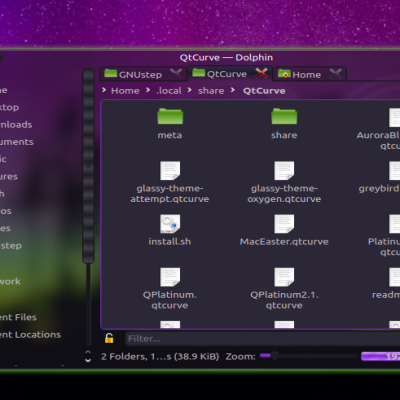Go to .local in breadcrumb path
This screenshot has width=400, height=400.
click(x=169, y=91)
